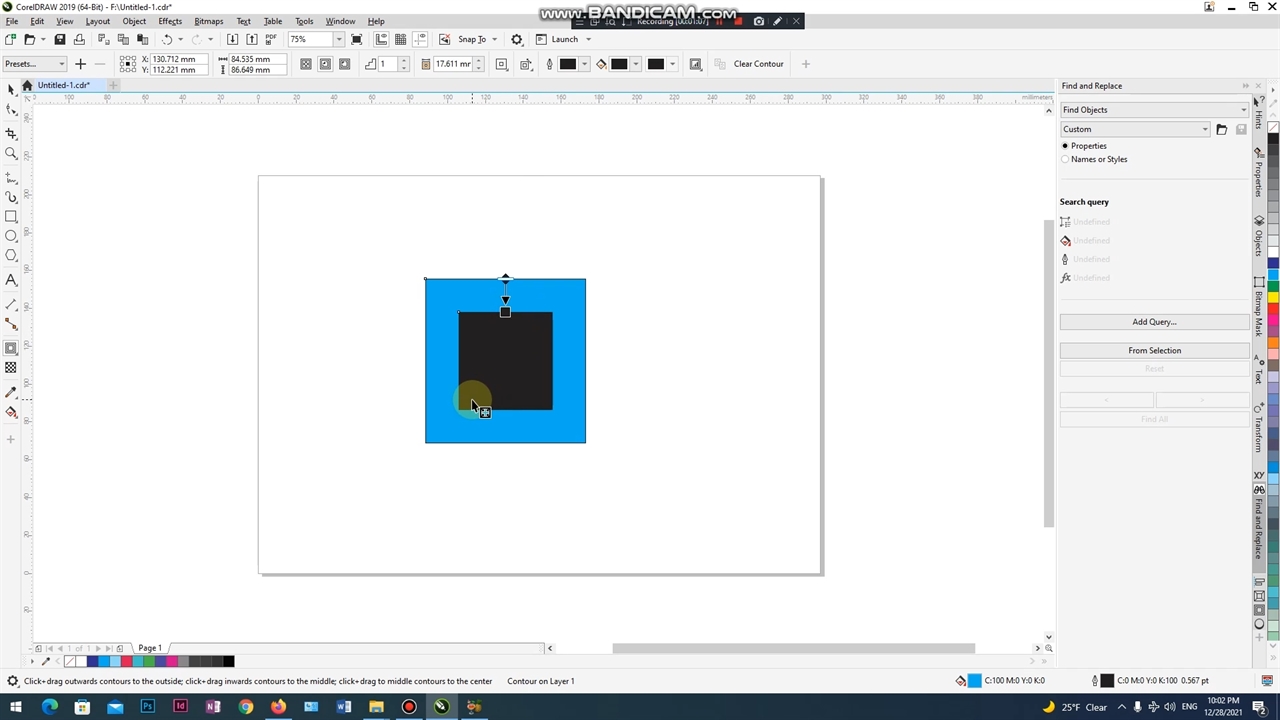Select the Properties radio button
Image resolution: width=1280 pixels, height=720 pixels.
(x=1065, y=146)
